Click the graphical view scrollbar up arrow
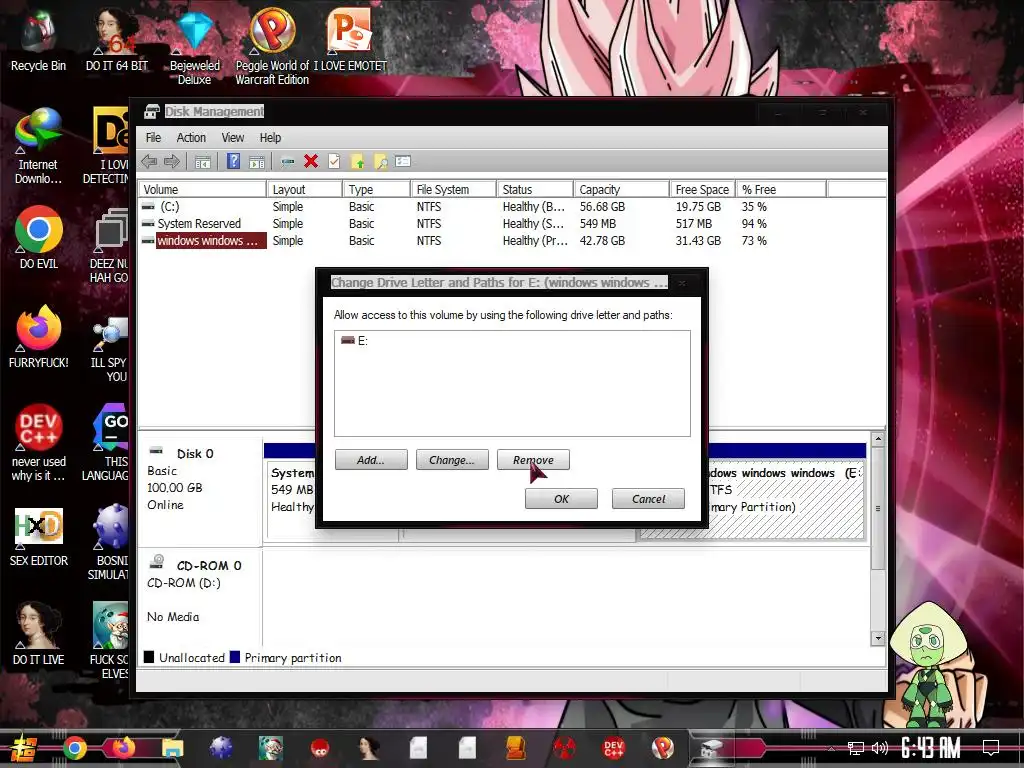The width and height of the screenshot is (1024, 768). pyautogui.click(x=878, y=440)
